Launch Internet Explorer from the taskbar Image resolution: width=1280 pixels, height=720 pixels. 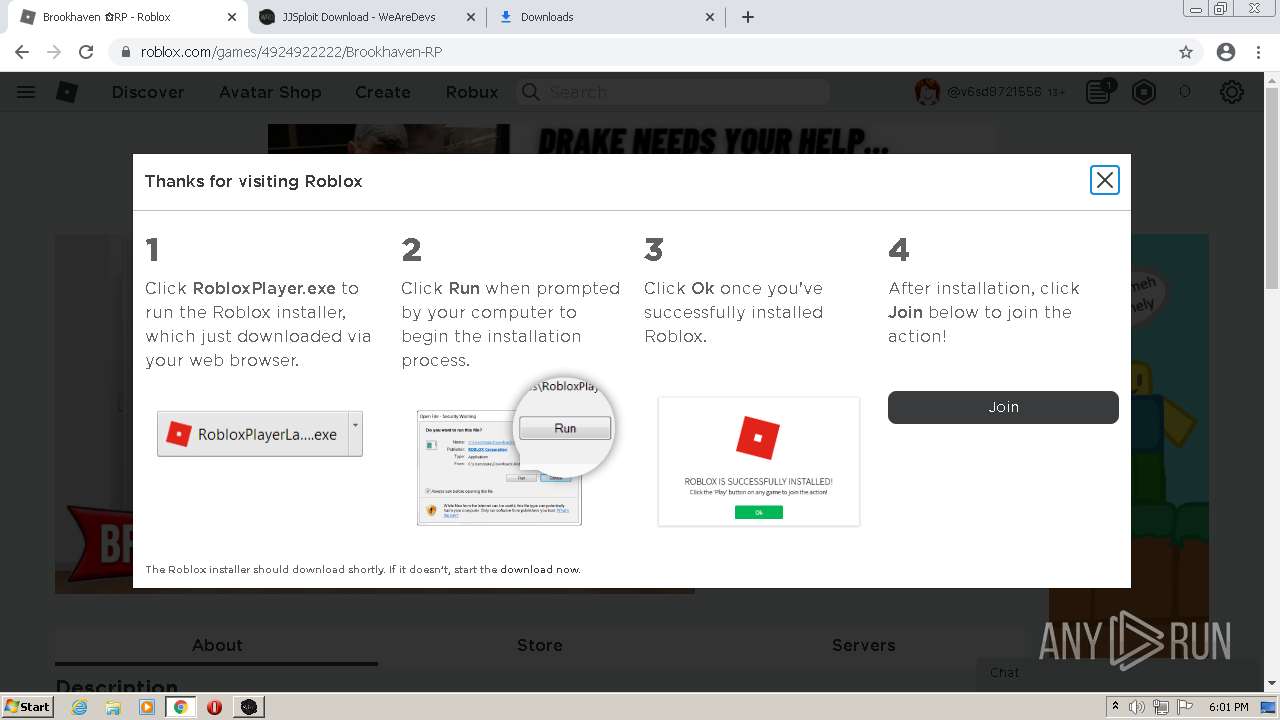[80, 707]
